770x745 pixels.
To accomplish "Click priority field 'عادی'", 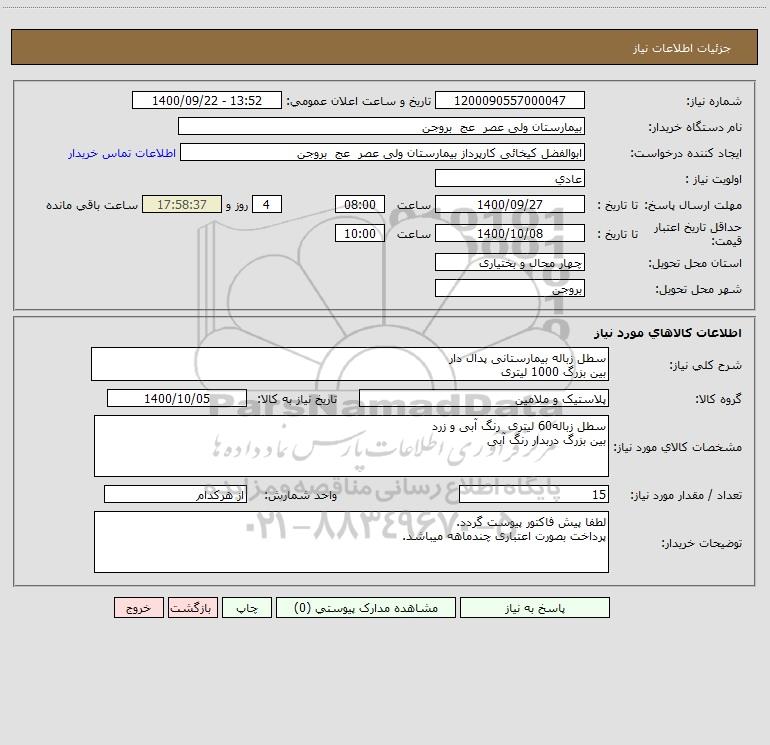I will click(x=510, y=178).
